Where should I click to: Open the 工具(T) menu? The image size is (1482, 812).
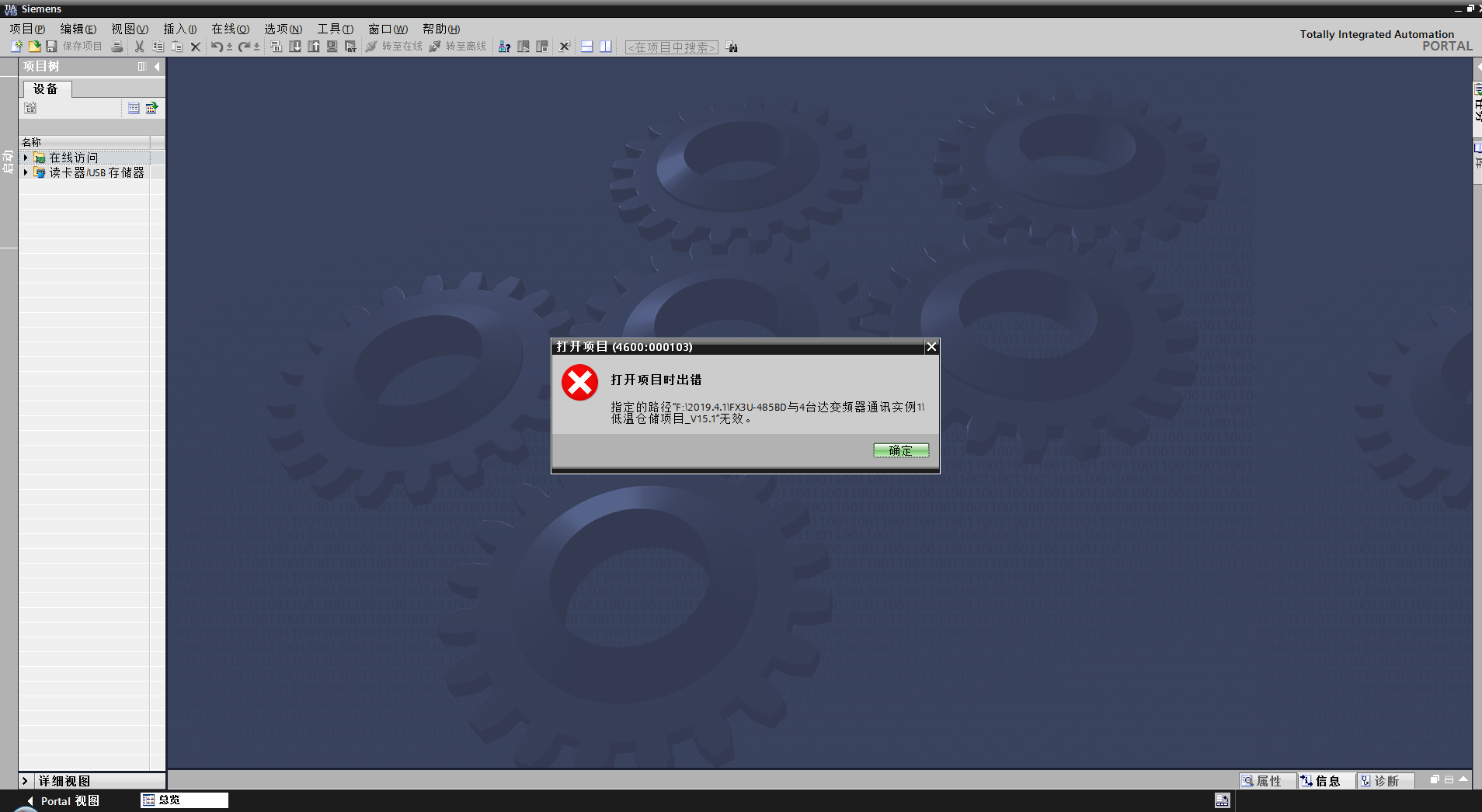(335, 29)
